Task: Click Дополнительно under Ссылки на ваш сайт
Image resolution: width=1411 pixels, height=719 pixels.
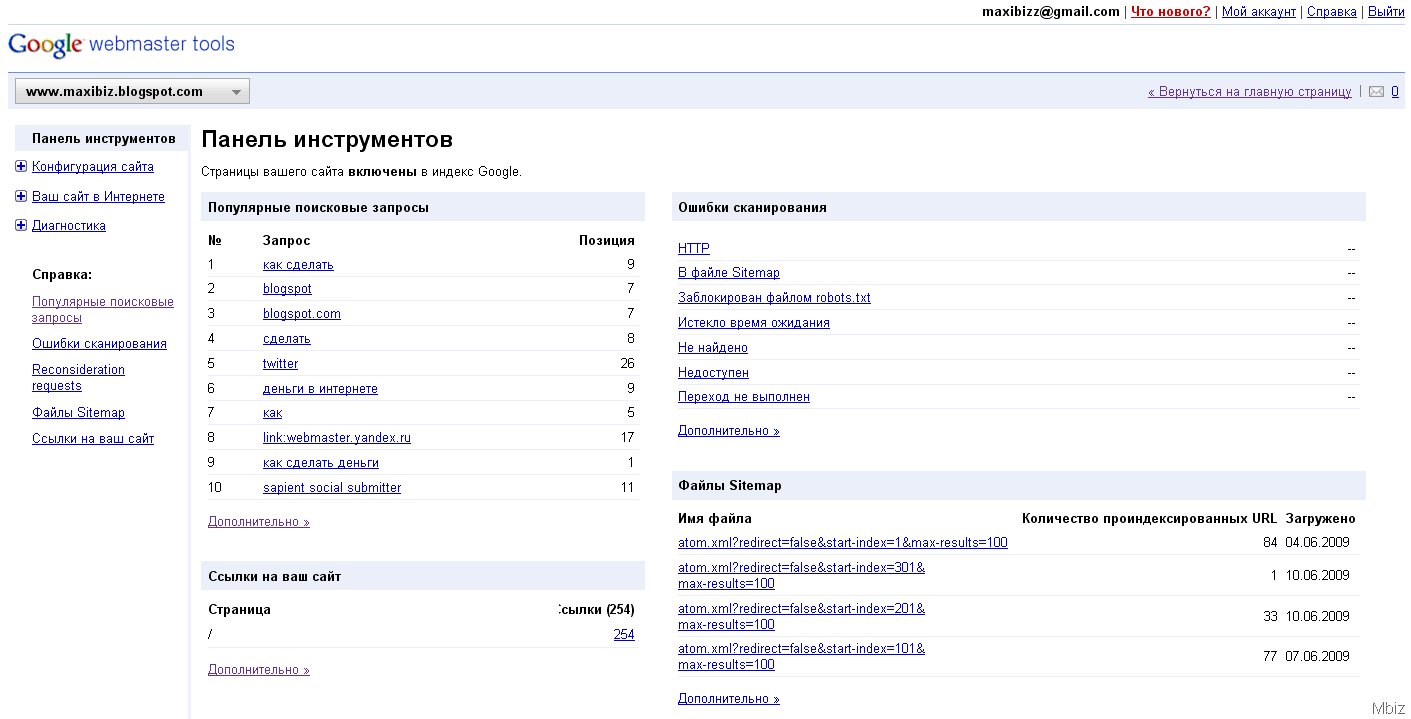Action: click(259, 670)
